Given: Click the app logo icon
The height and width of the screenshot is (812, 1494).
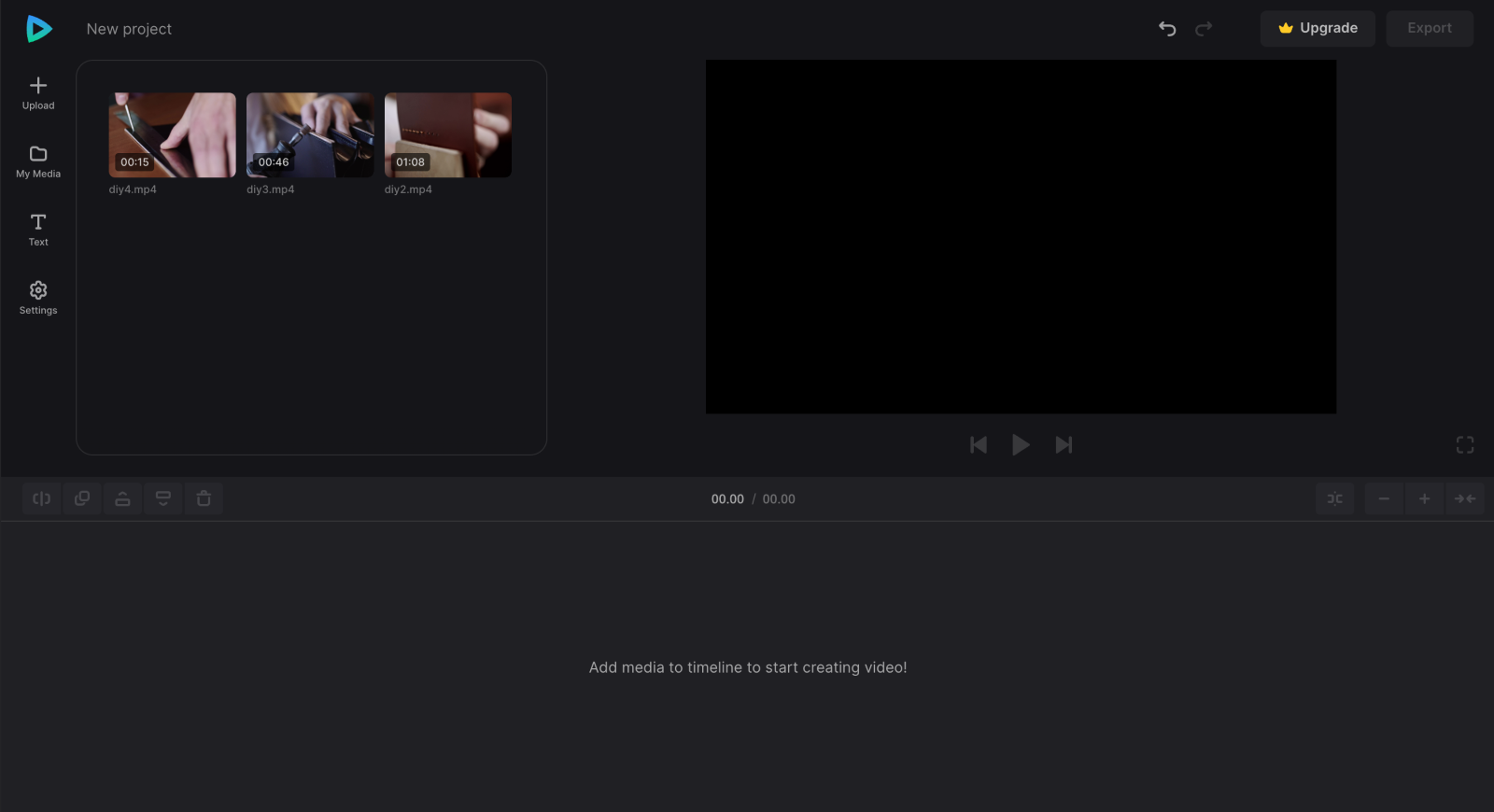Looking at the screenshot, I should click(39, 29).
